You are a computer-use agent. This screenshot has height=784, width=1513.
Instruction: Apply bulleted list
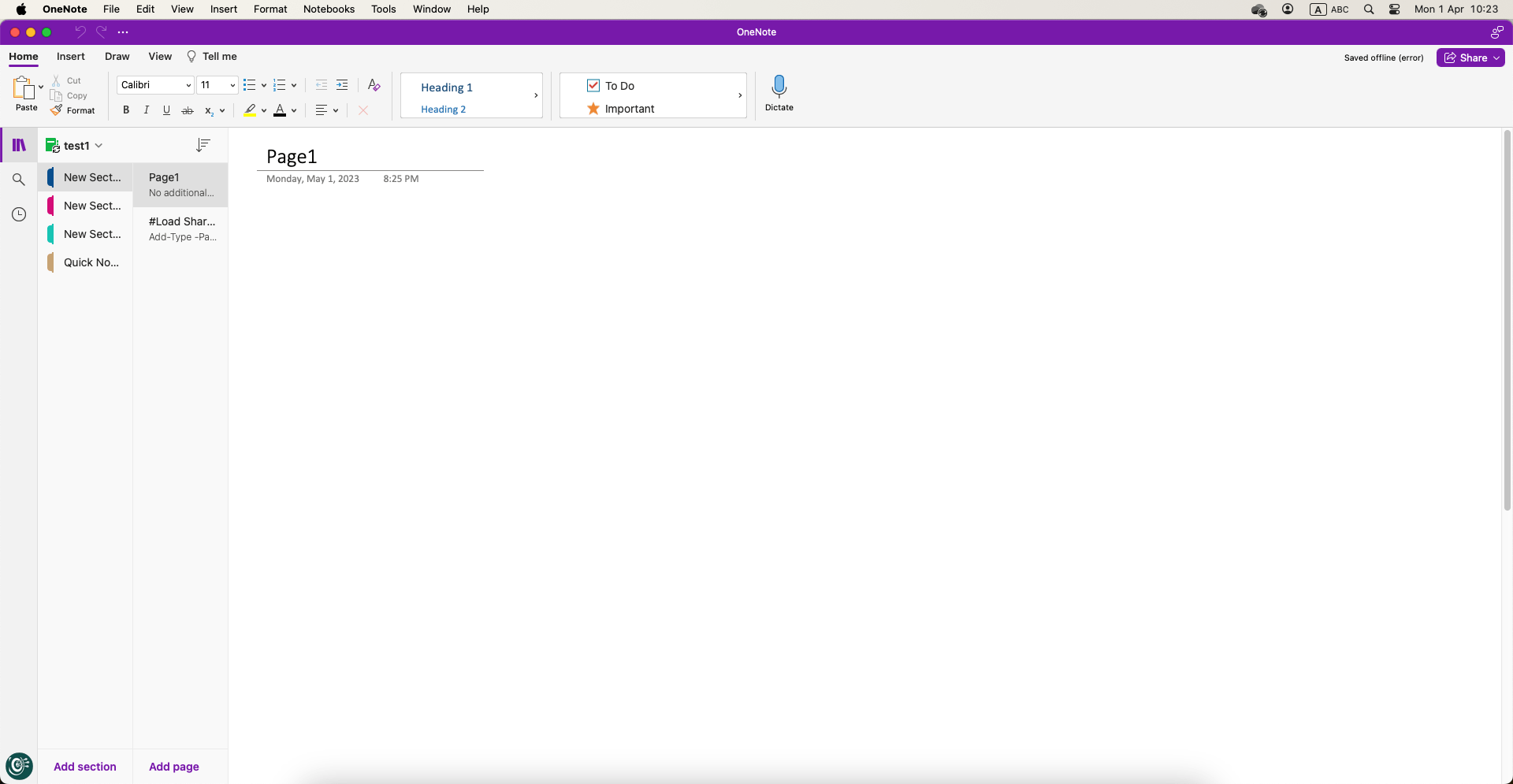(x=250, y=85)
